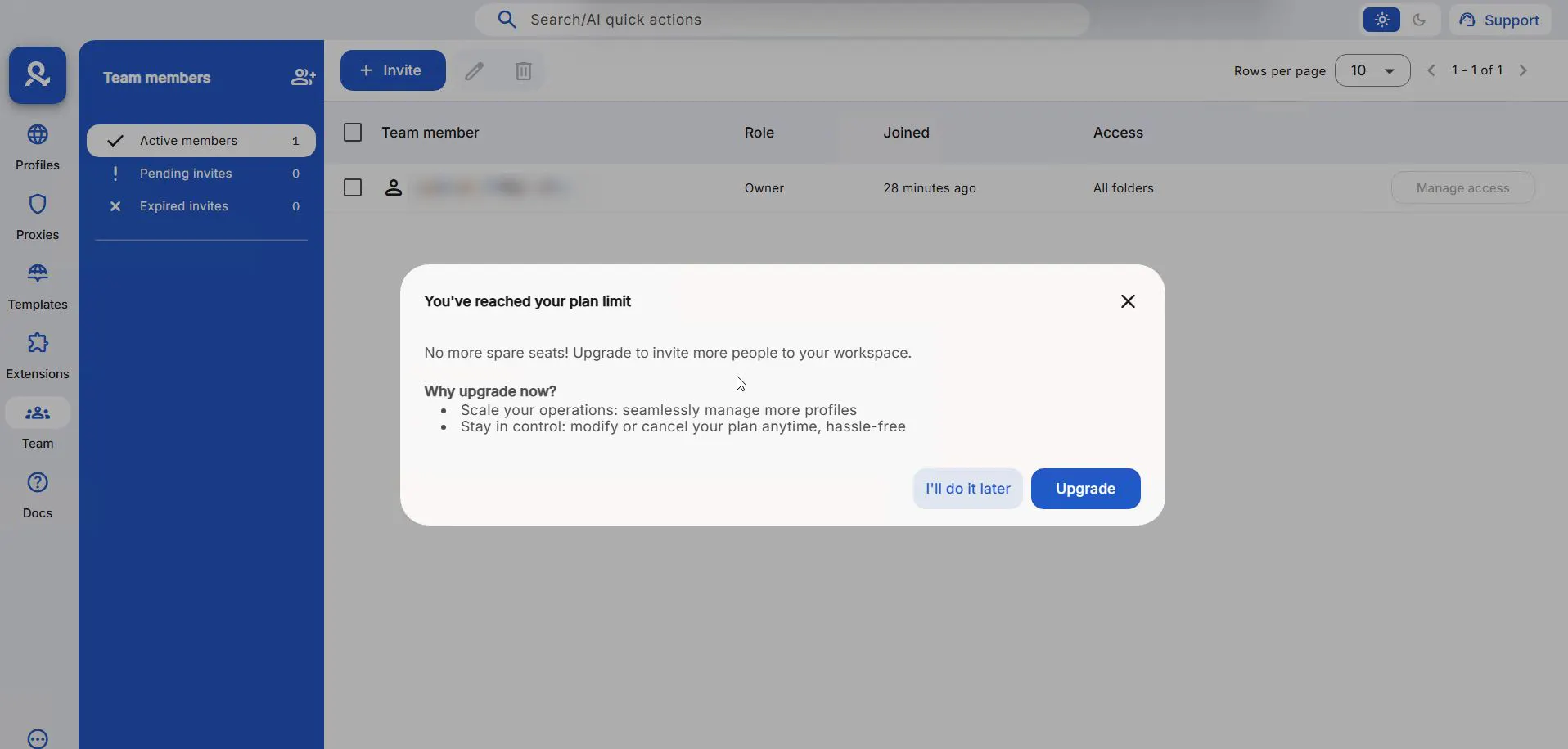
Task: Open Docs help icon
Action: pos(38,482)
